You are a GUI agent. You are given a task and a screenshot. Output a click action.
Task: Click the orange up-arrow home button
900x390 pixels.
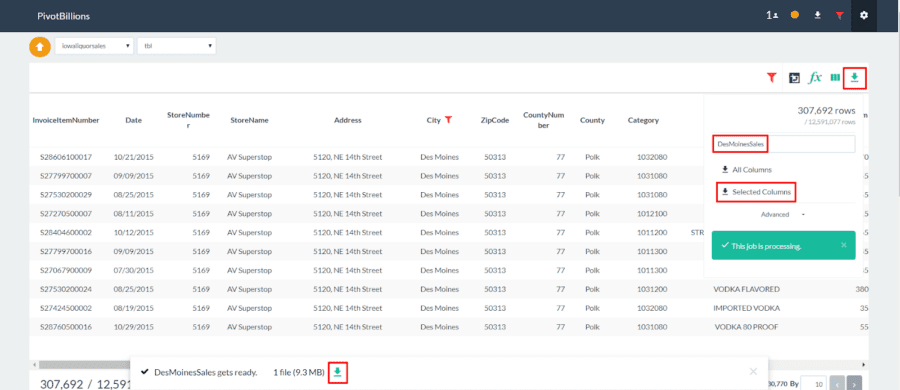40,47
